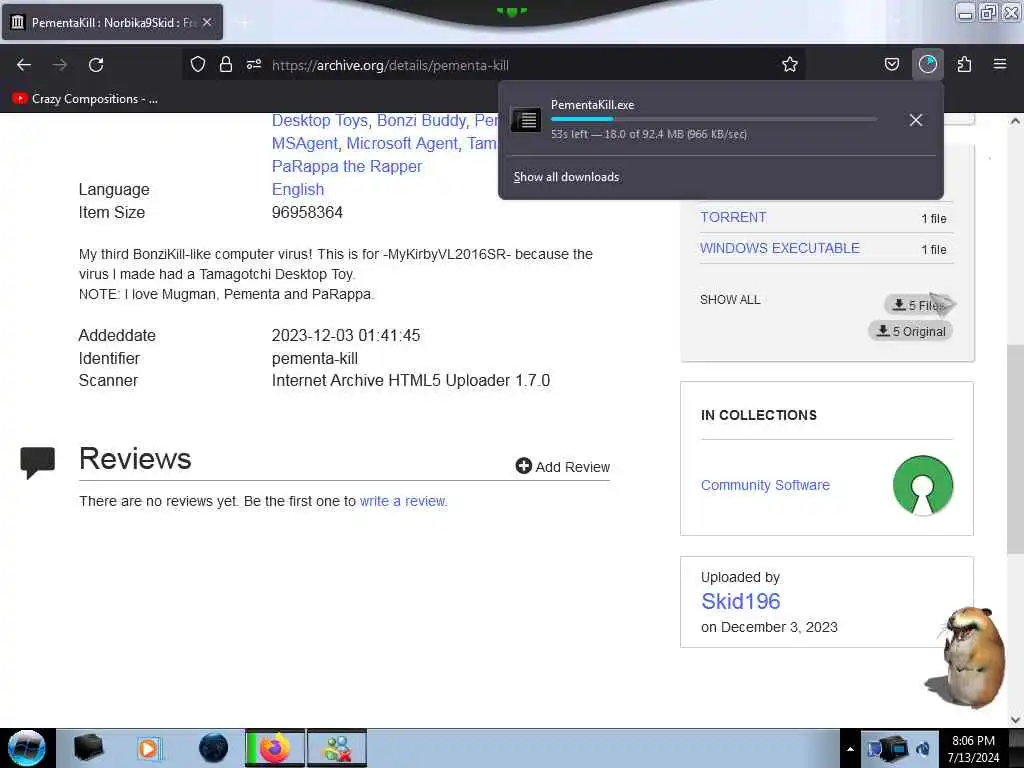This screenshot has height=768, width=1024.
Task: Open the black box taskbar icon
Action: coord(88,748)
